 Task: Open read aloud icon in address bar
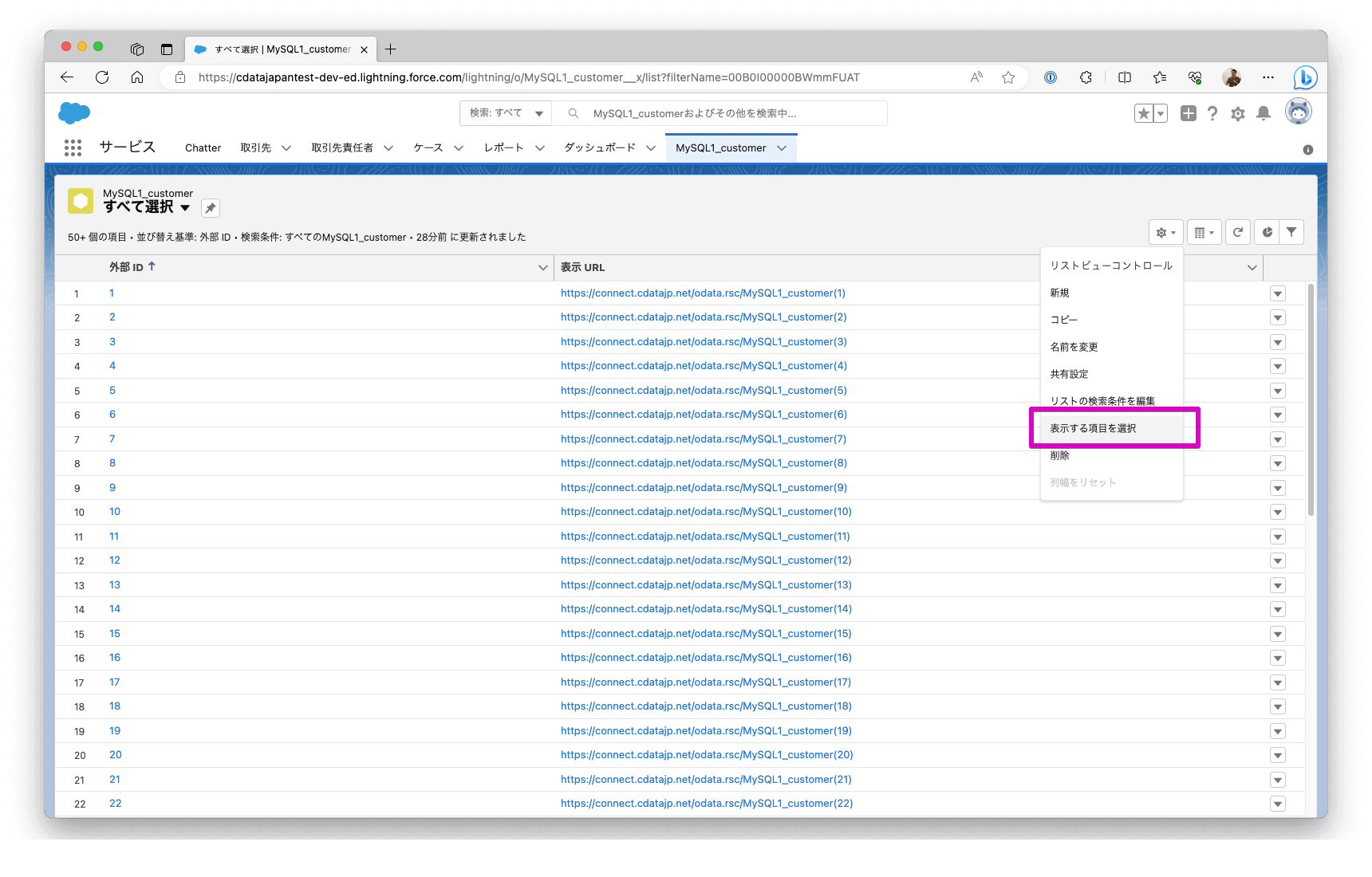click(x=976, y=77)
